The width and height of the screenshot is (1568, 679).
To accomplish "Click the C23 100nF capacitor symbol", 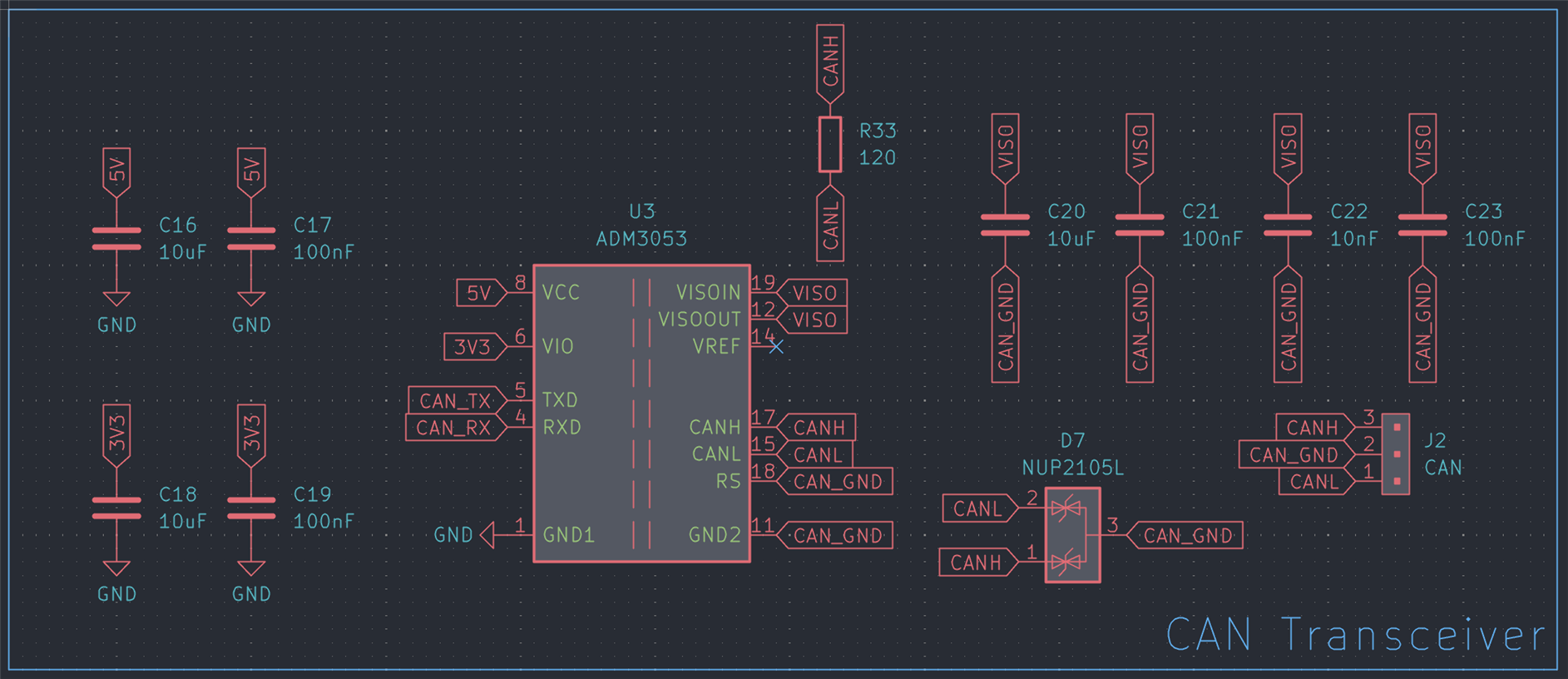I will (x=1422, y=226).
